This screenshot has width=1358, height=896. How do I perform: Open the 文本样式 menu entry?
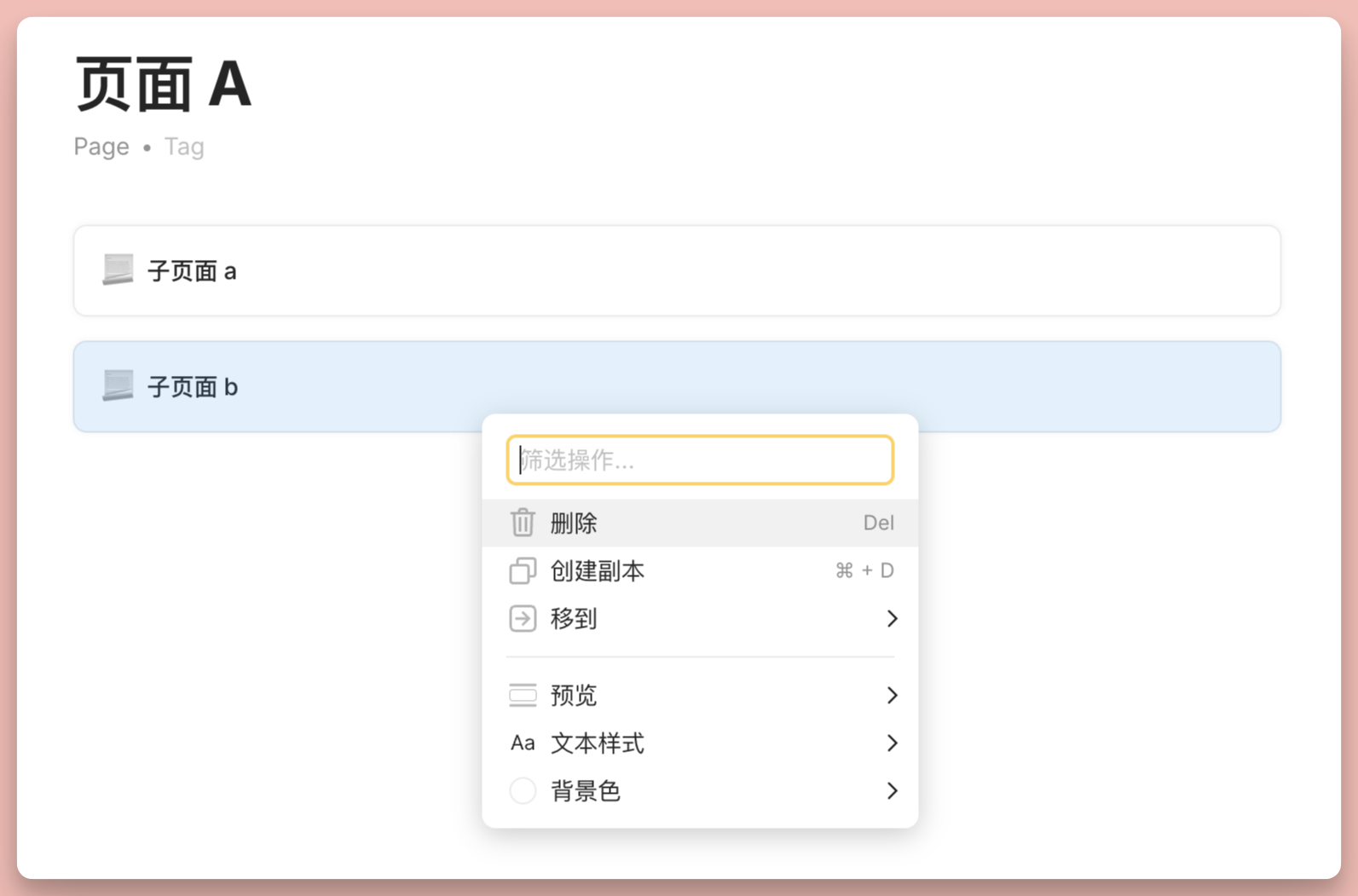tap(700, 743)
